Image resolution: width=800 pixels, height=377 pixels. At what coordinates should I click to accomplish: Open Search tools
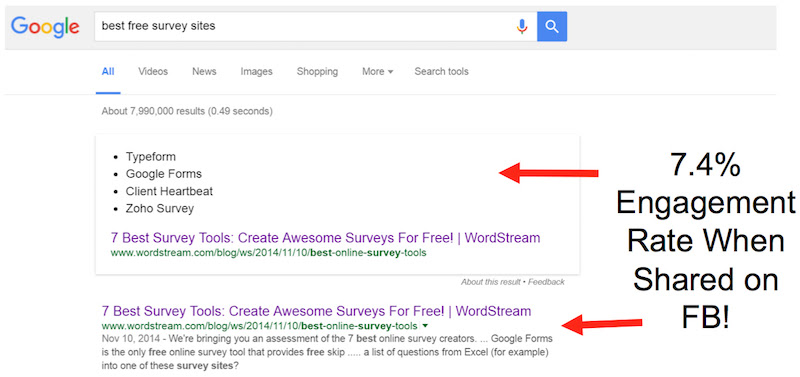pos(441,72)
